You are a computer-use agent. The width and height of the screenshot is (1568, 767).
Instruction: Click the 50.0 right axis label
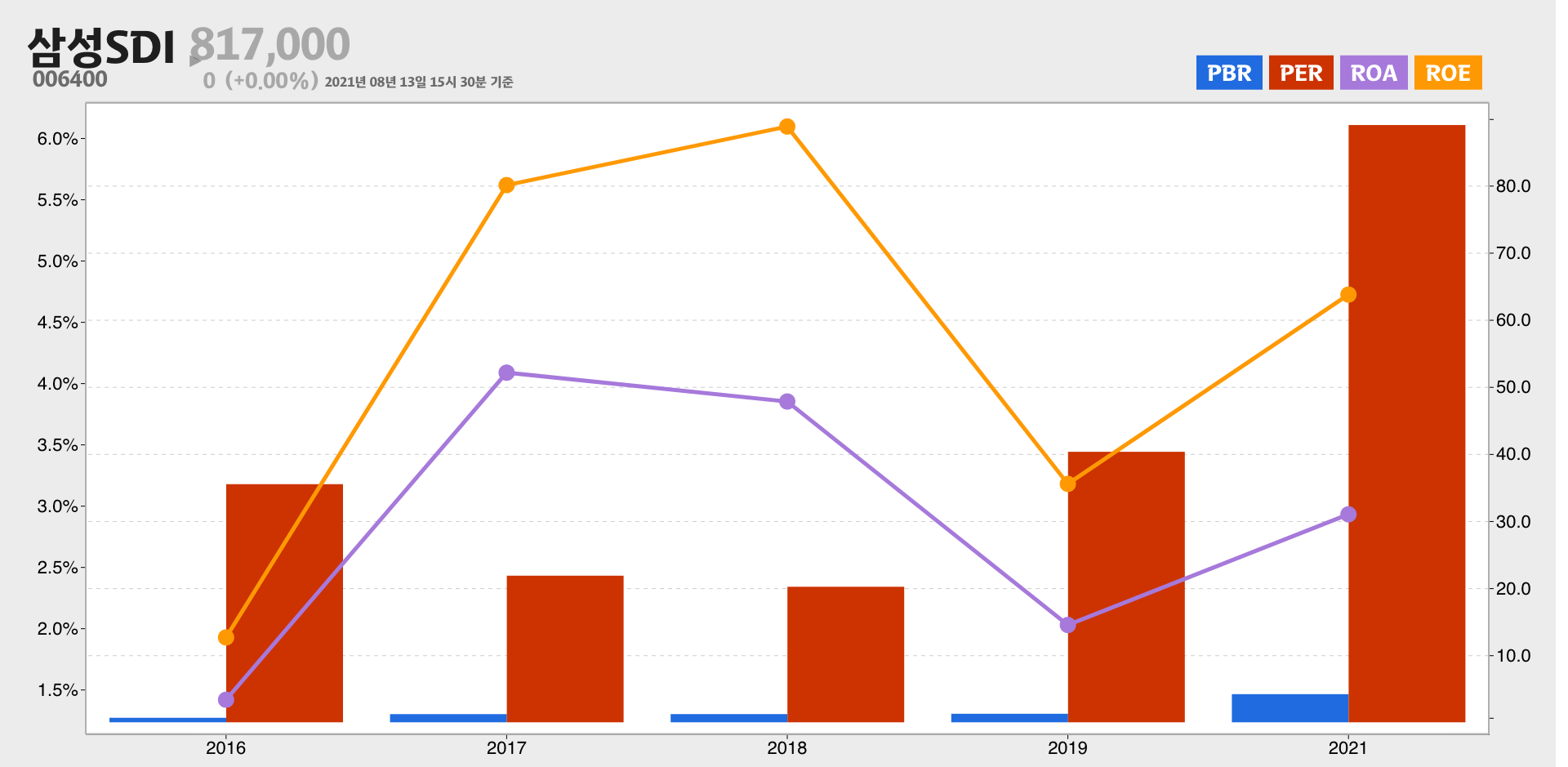pyautogui.click(x=1513, y=387)
